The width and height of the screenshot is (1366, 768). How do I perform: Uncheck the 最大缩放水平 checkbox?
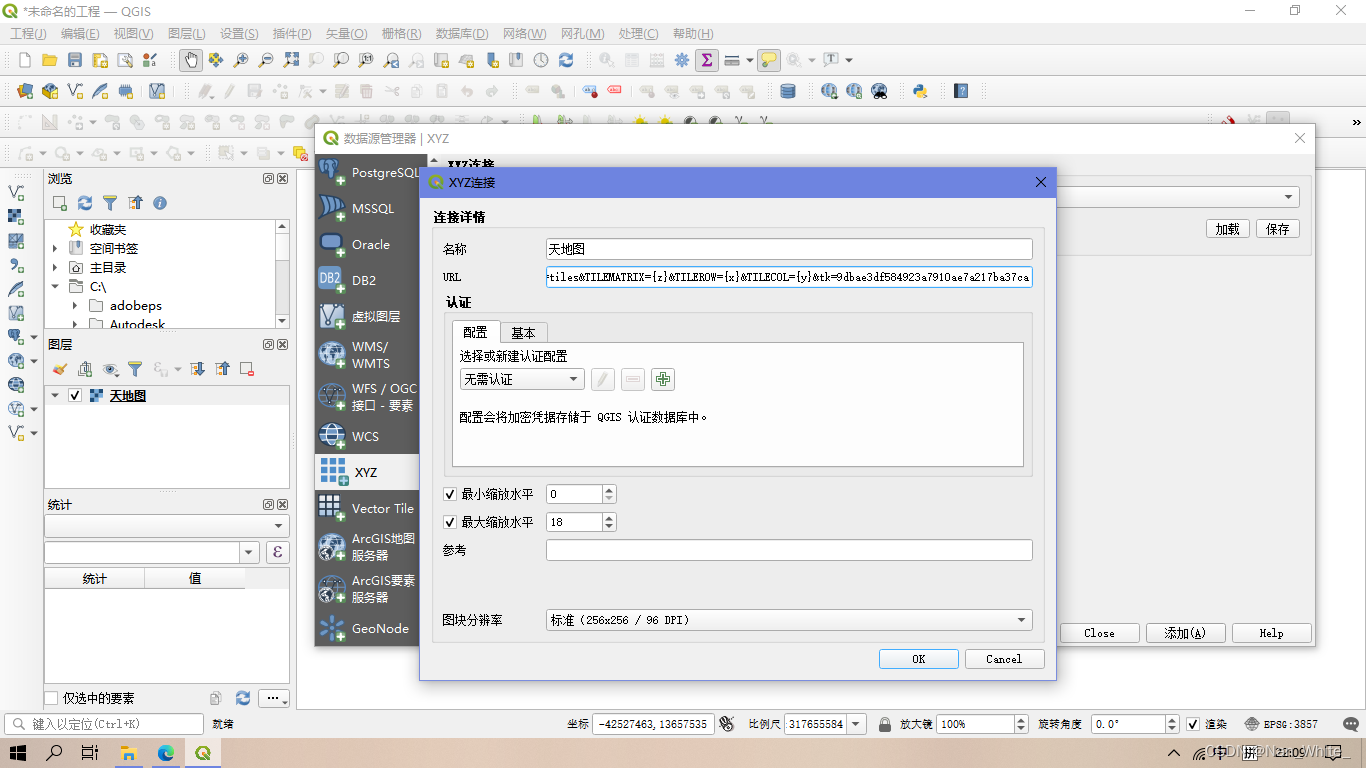click(450, 522)
